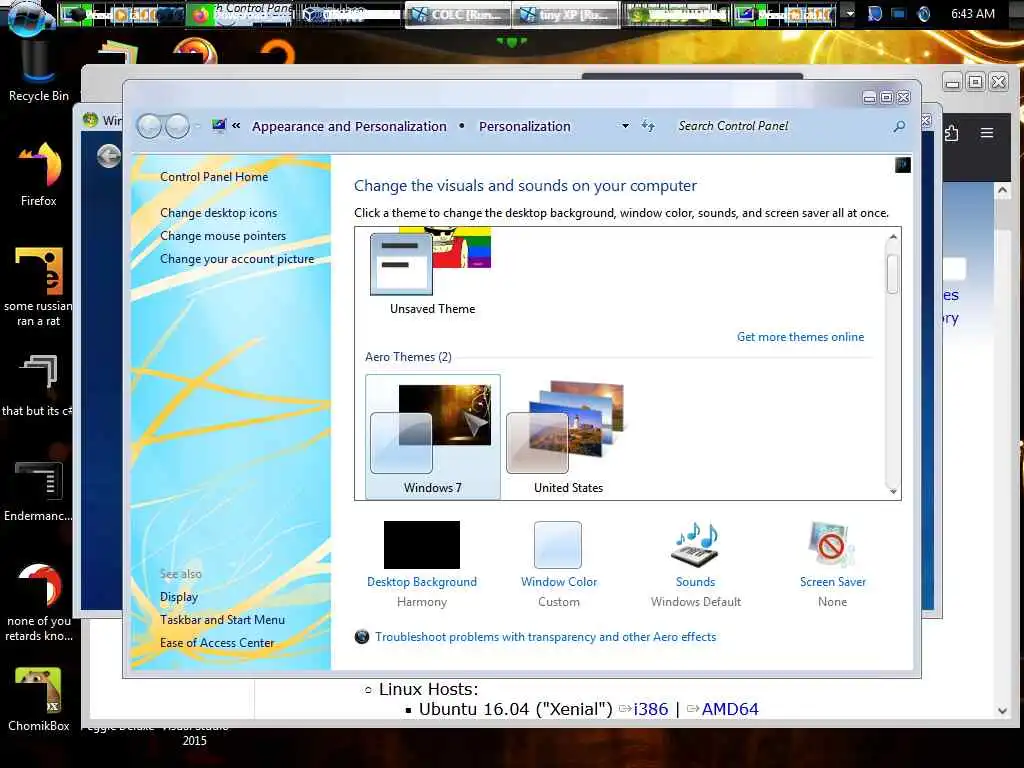This screenshot has width=1024, height=768.
Task: Open Taskbar and Start Menu link
Action: 222,620
